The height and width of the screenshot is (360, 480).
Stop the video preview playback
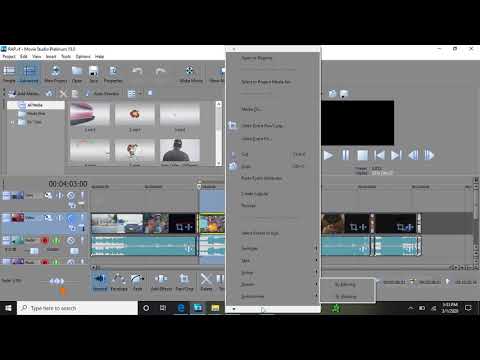(x=362, y=155)
